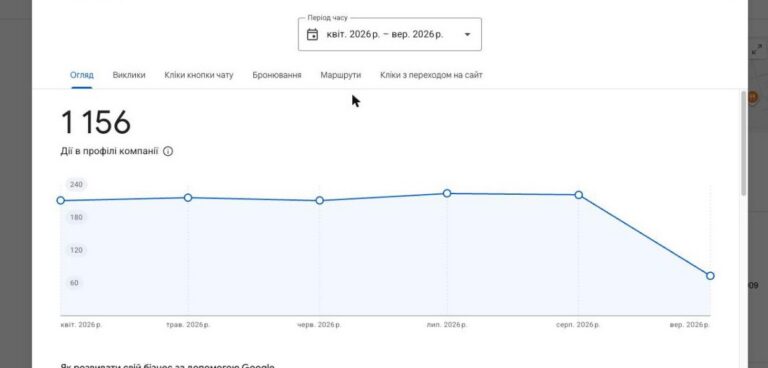Click the вер. 2026 р. x-axis label
Screen dimensions: 768x368
[690, 325]
